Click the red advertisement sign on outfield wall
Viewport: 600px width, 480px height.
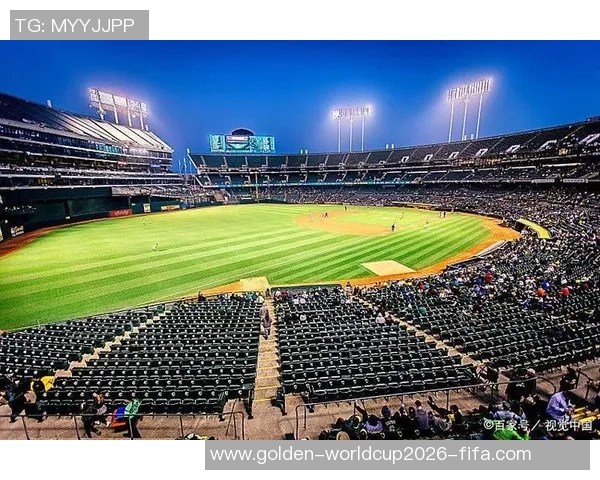tap(121, 213)
